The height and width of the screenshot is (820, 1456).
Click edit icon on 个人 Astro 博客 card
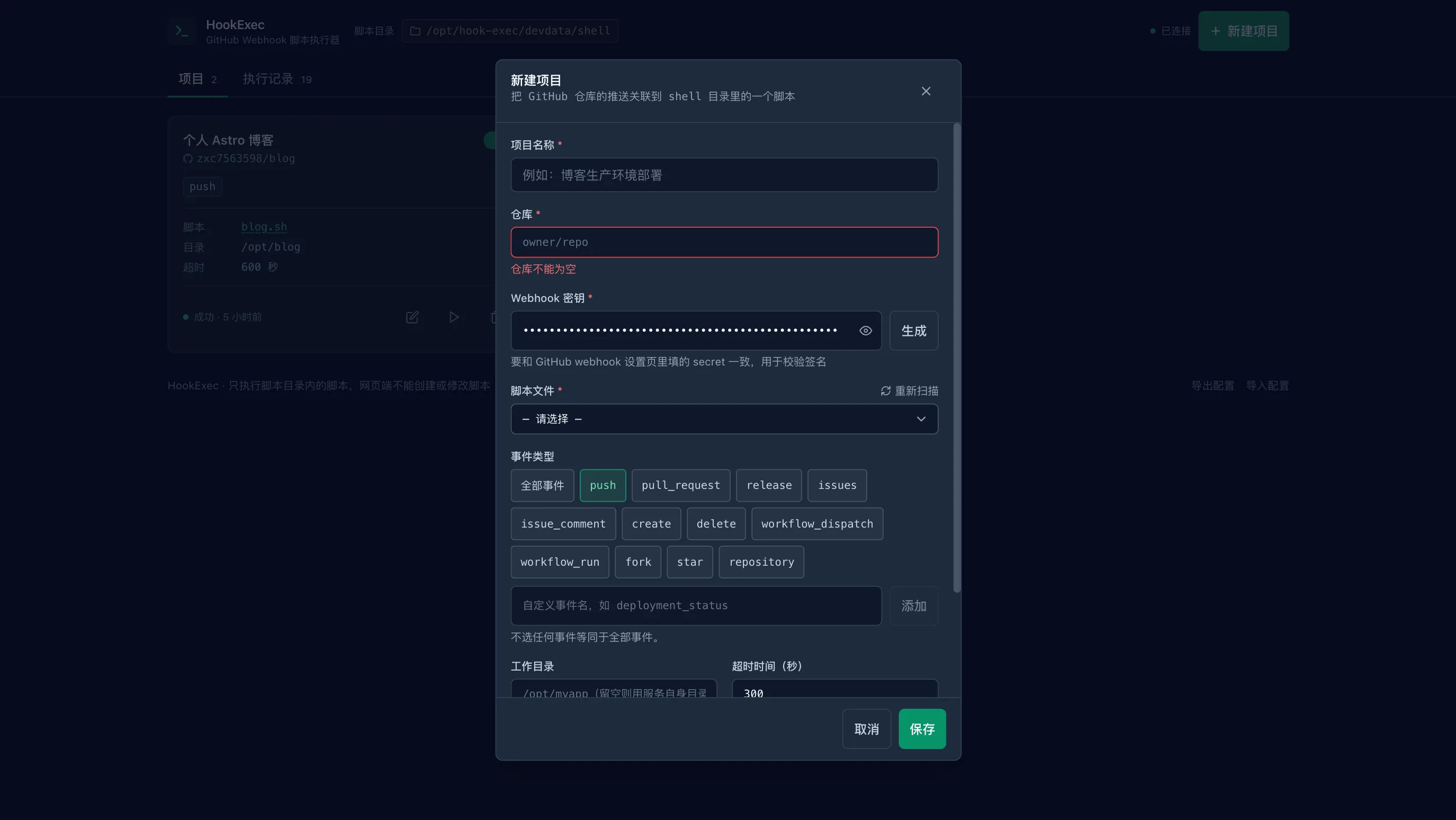[x=412, y=317]
